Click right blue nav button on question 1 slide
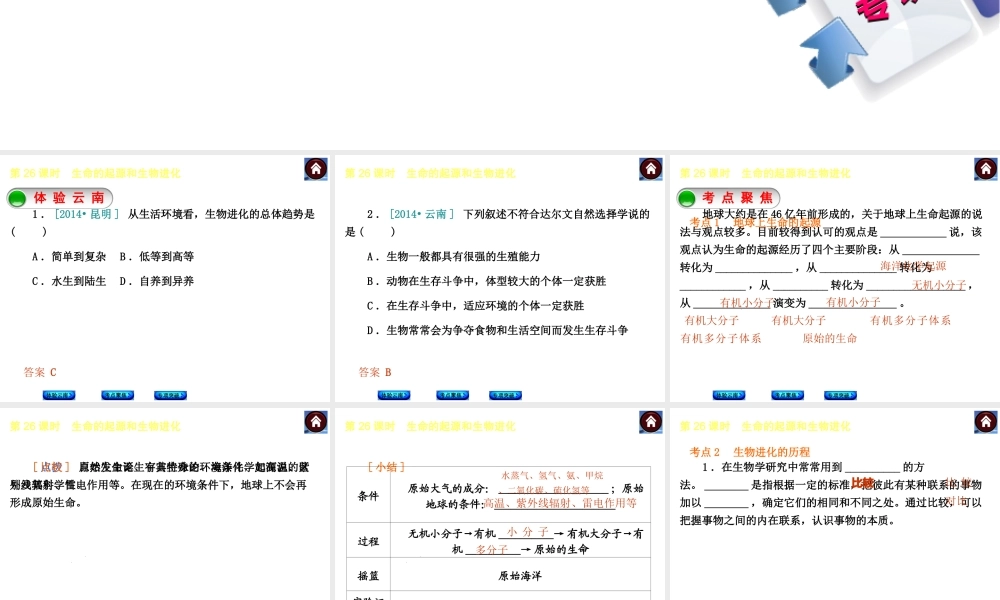This screenshot has height=600, width=1000. click(170, 395)
